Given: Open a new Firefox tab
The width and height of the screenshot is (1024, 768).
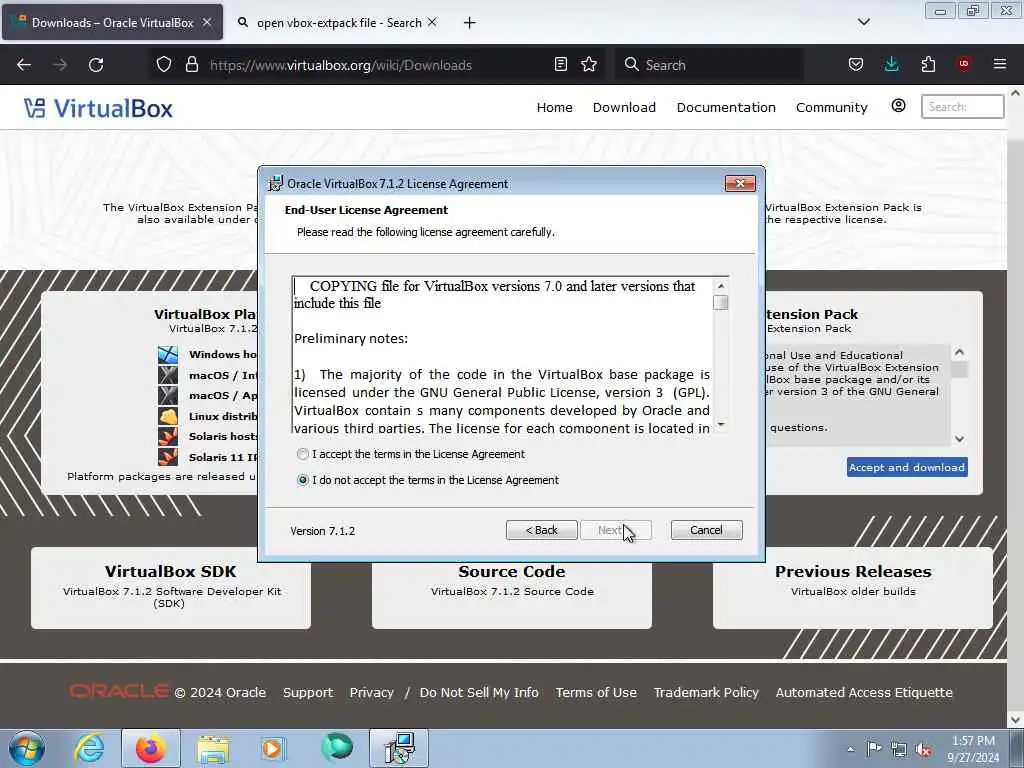Looking at the screenshot, I should [470, 23].
